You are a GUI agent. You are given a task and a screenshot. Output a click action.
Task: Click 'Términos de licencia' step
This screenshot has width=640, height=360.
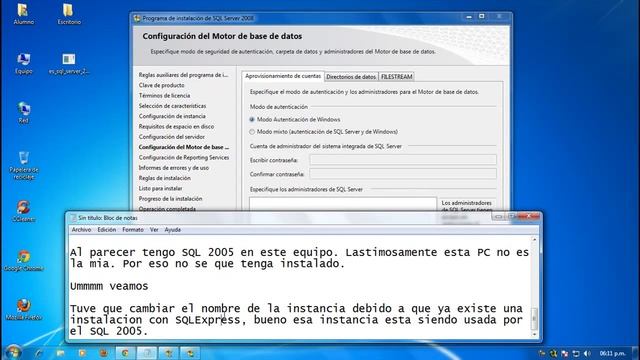[164, 96]
